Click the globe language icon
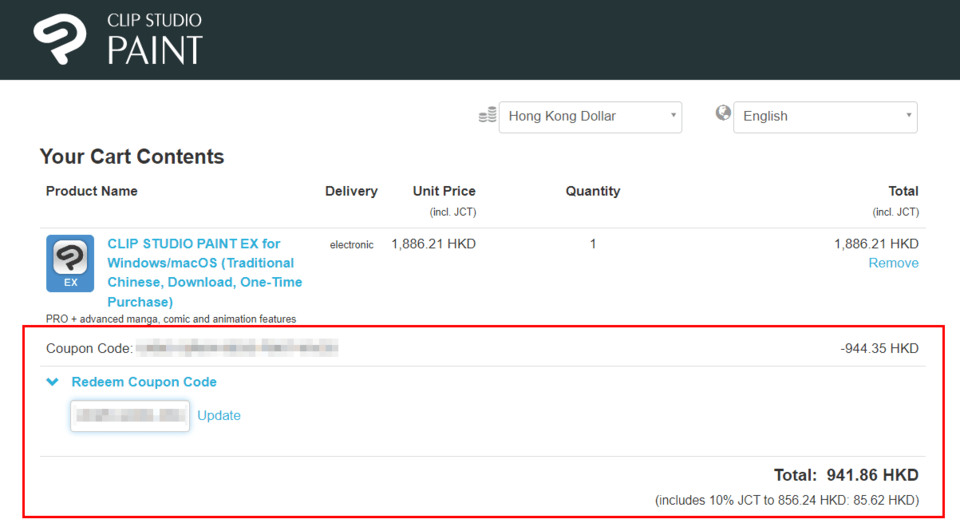The height and width of the screenshot is (531, 960). tap(723, 113)
